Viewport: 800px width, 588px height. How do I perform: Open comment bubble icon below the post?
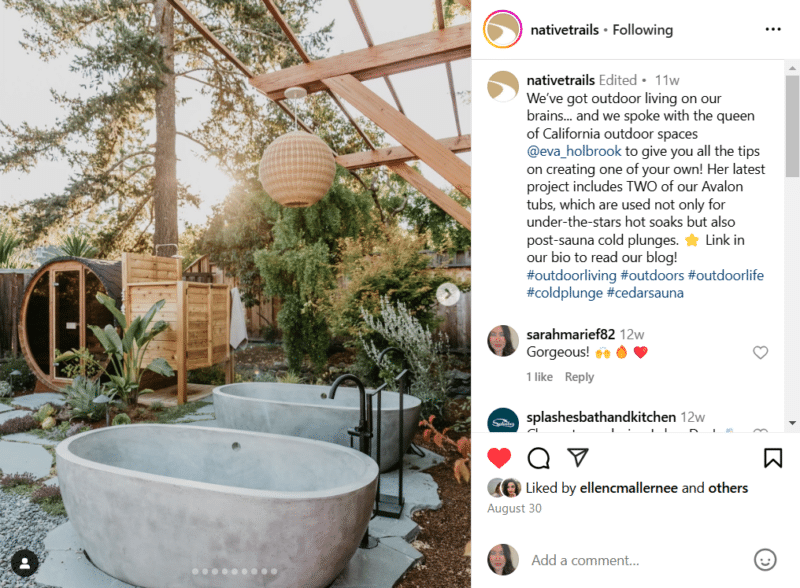538,458
